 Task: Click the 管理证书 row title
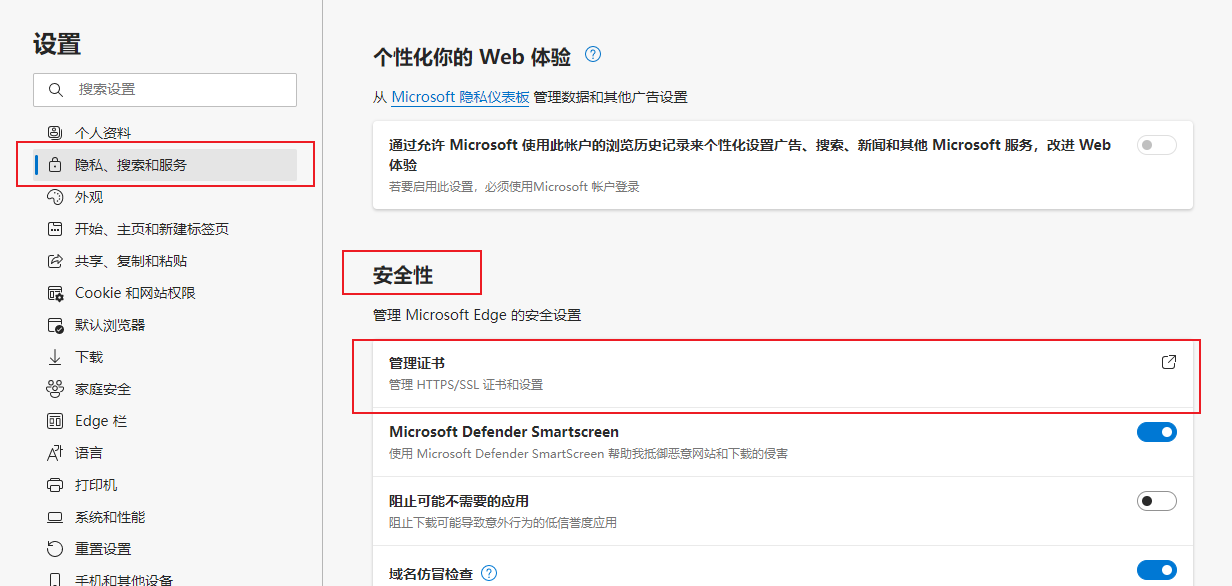pos(417,363)
